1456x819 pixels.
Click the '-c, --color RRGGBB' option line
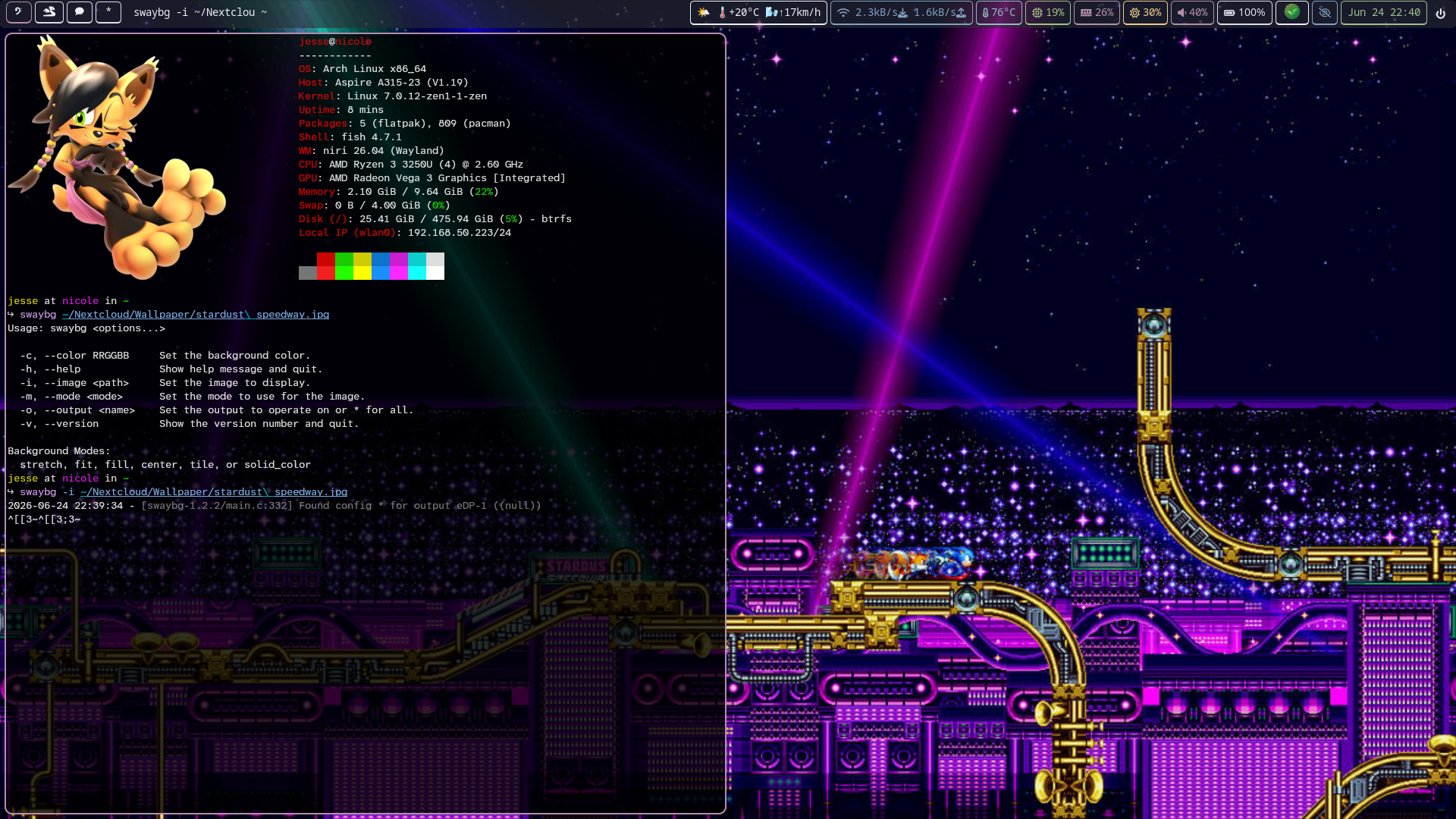pos(165,356)
